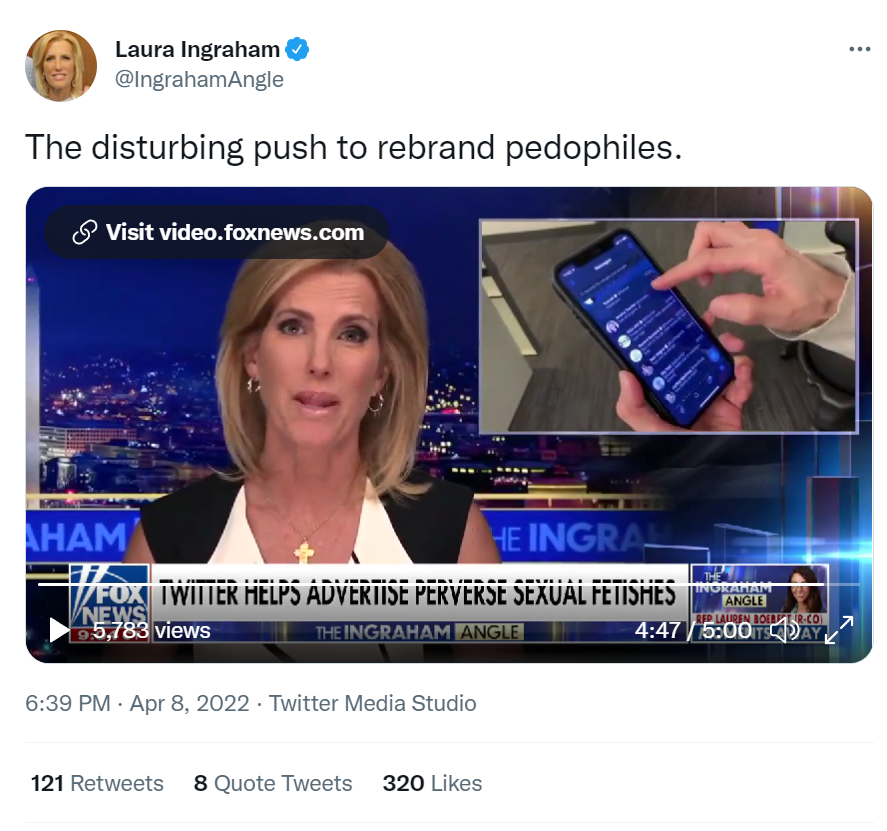Viewport: 887px width, 831px height.
Task: Open the @IngrahamAngle handle link
Action: coord(199,79)
